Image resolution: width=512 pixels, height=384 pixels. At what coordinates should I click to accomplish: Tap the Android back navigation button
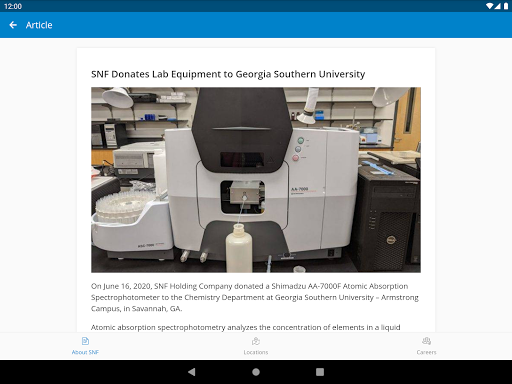coord(192,372)
